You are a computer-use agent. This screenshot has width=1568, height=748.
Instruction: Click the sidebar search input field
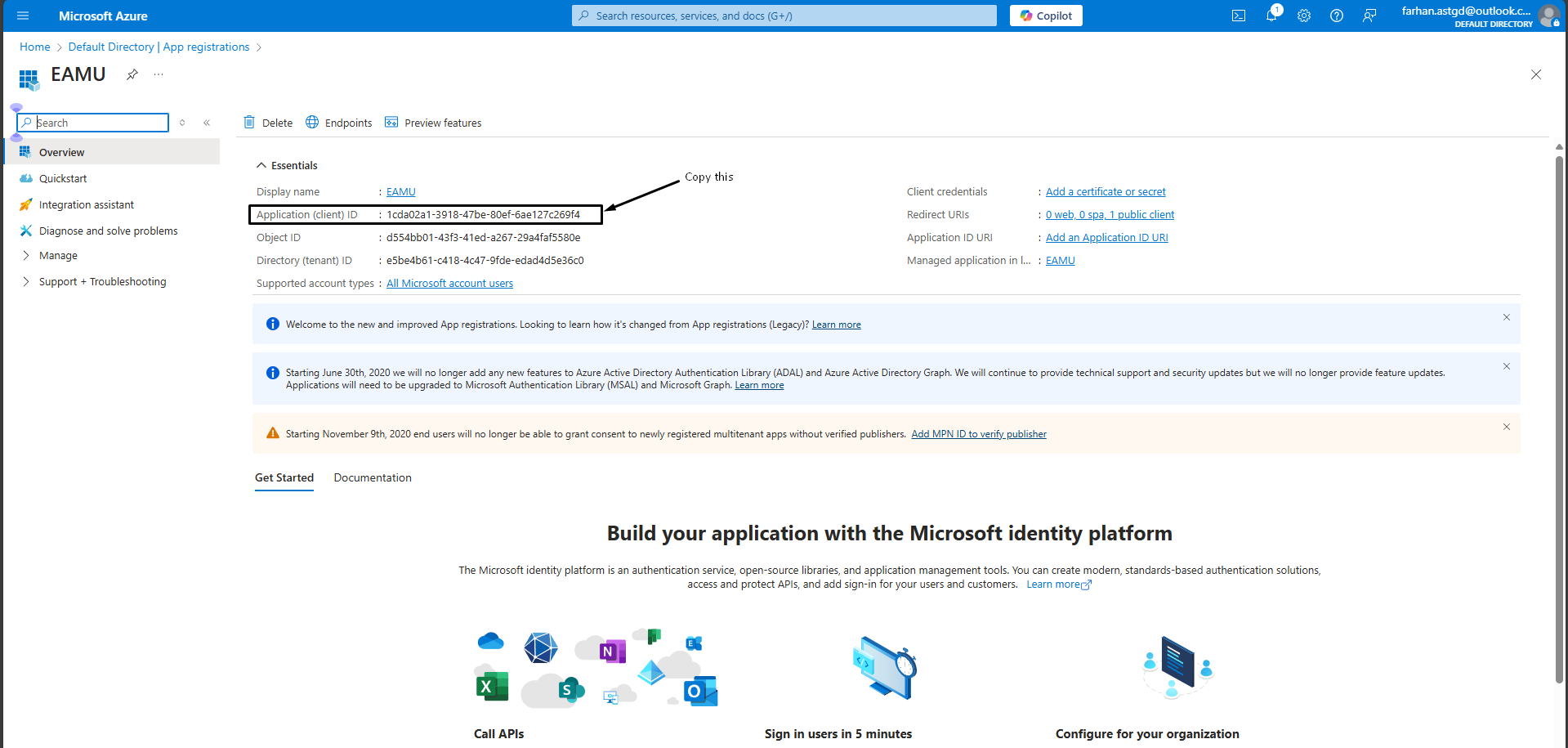[x=92, y=122]
